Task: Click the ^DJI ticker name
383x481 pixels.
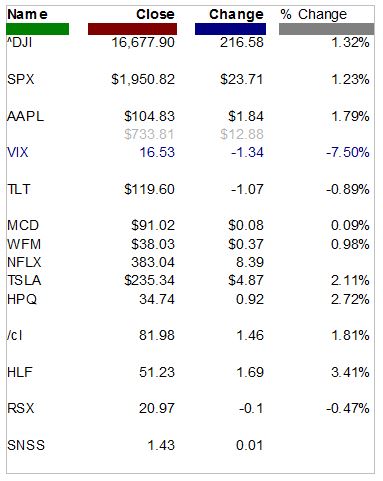Action: (x=19, y=43)
